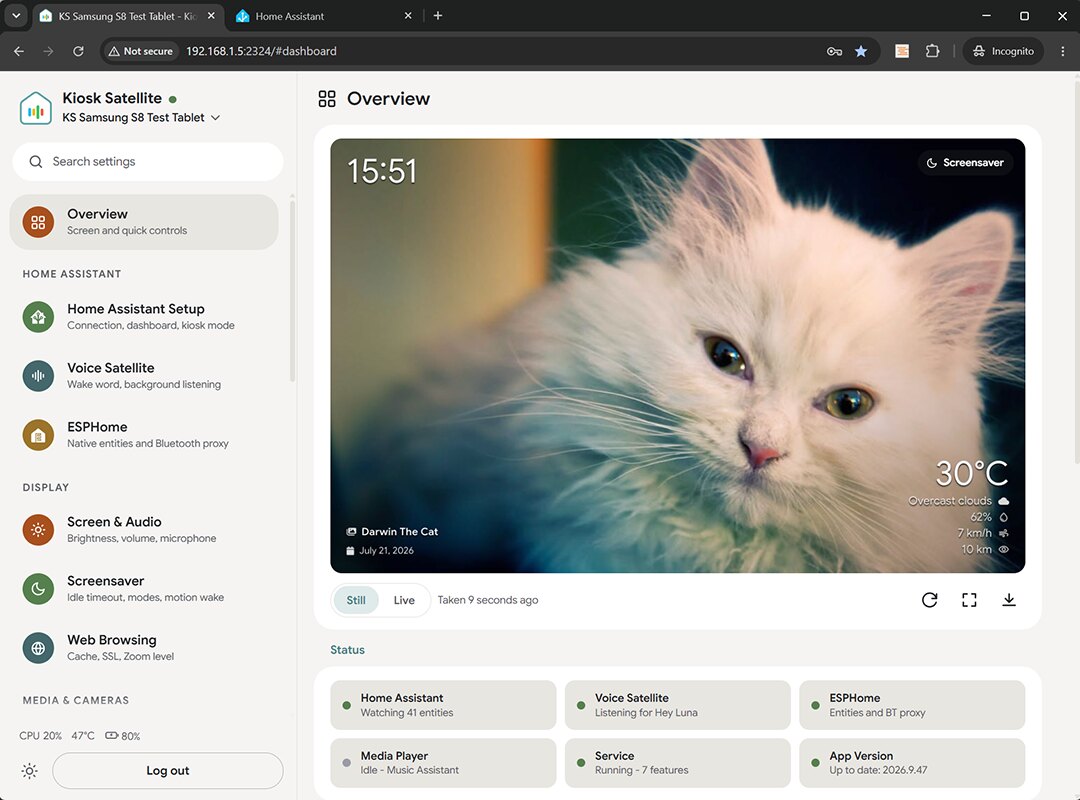Select the Still preview mode
This screenshot has width=1080, height=800.
(x=356, y=600)
